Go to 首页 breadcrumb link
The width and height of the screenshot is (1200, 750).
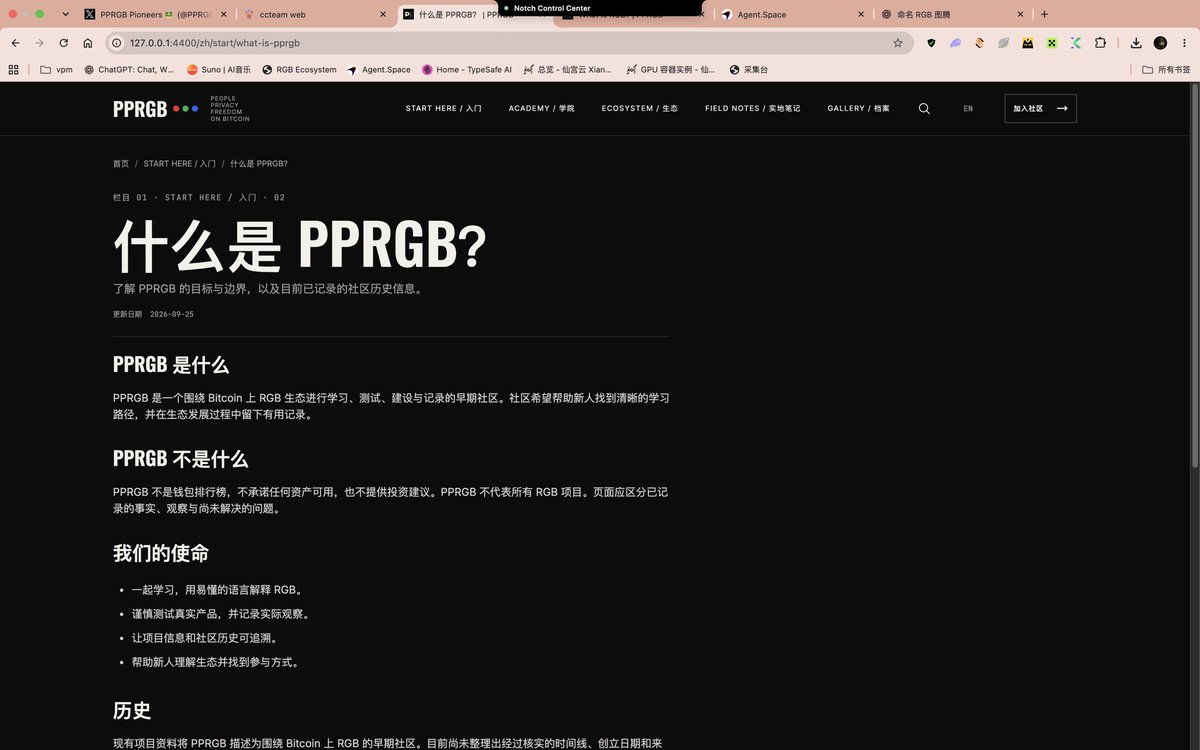point(121,163)
